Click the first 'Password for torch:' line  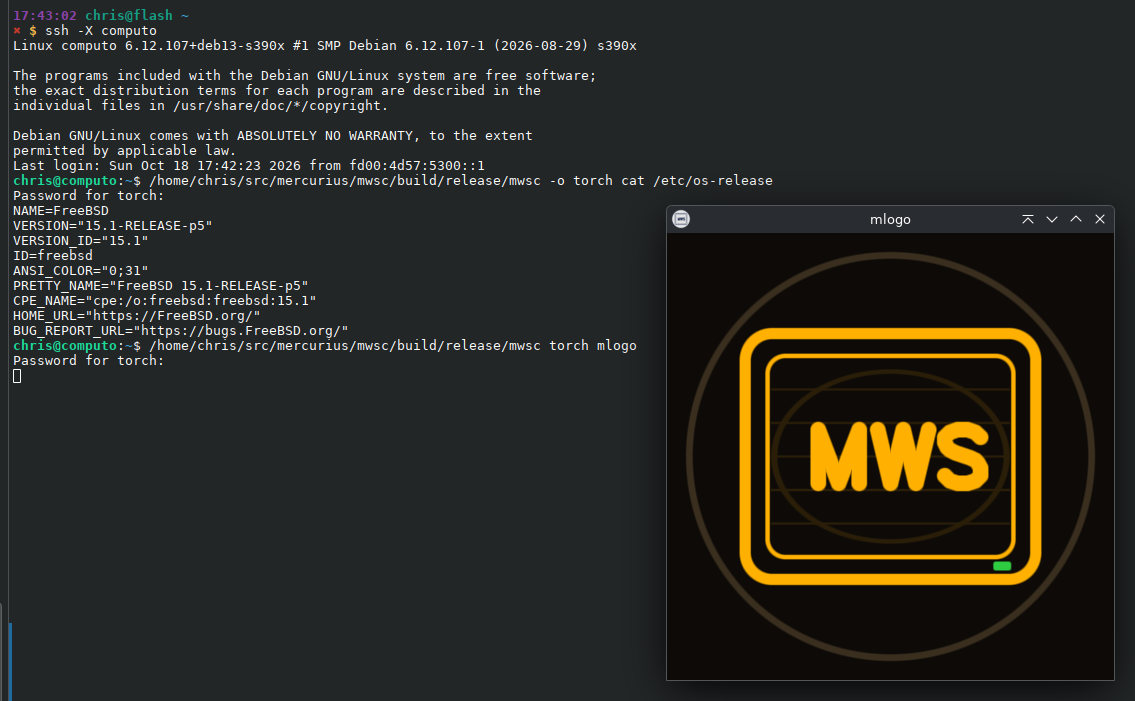click(x=88, y=196)
